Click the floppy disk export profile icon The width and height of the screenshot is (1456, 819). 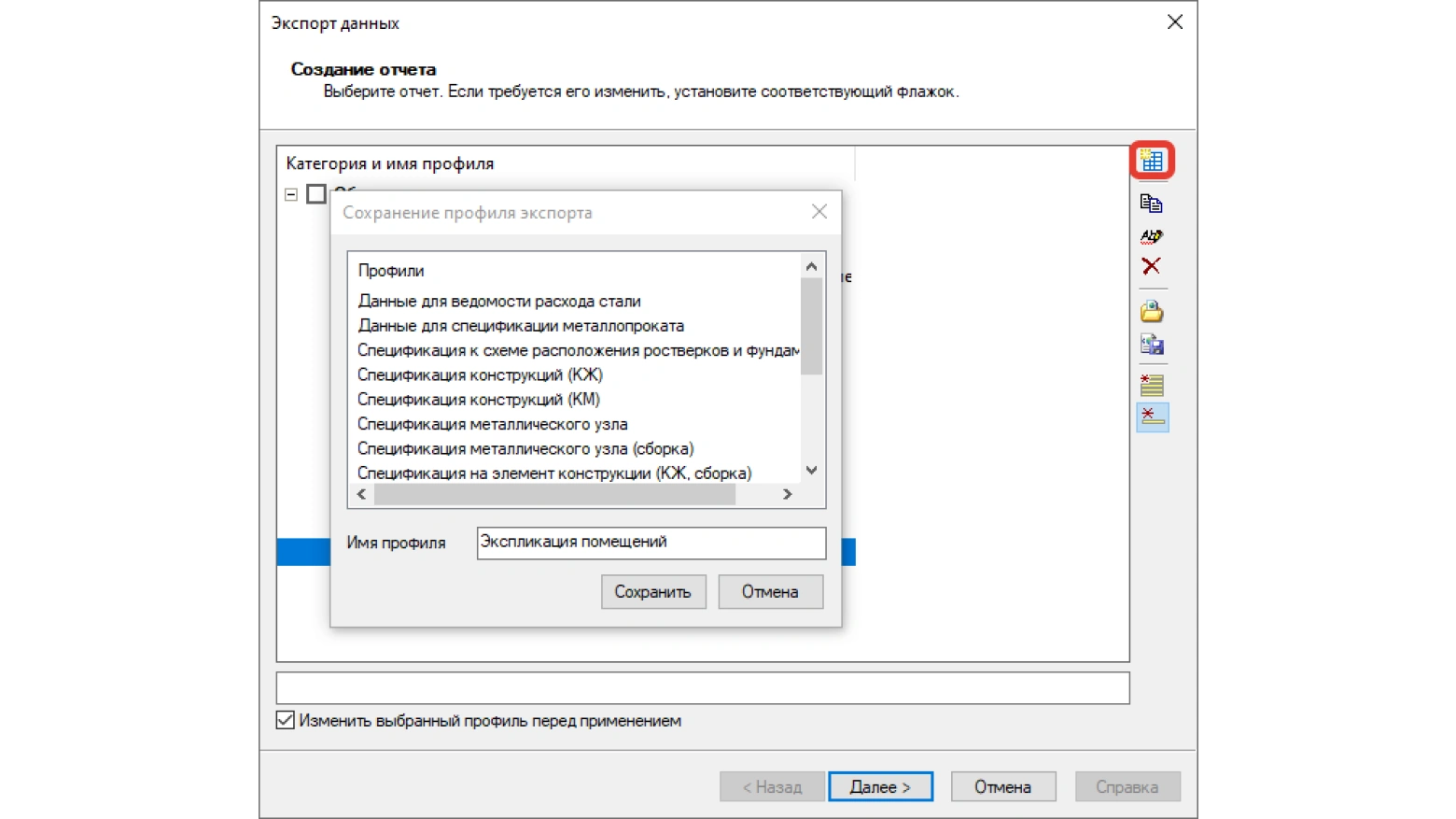pyautogui.click(x=1152, y=345)
